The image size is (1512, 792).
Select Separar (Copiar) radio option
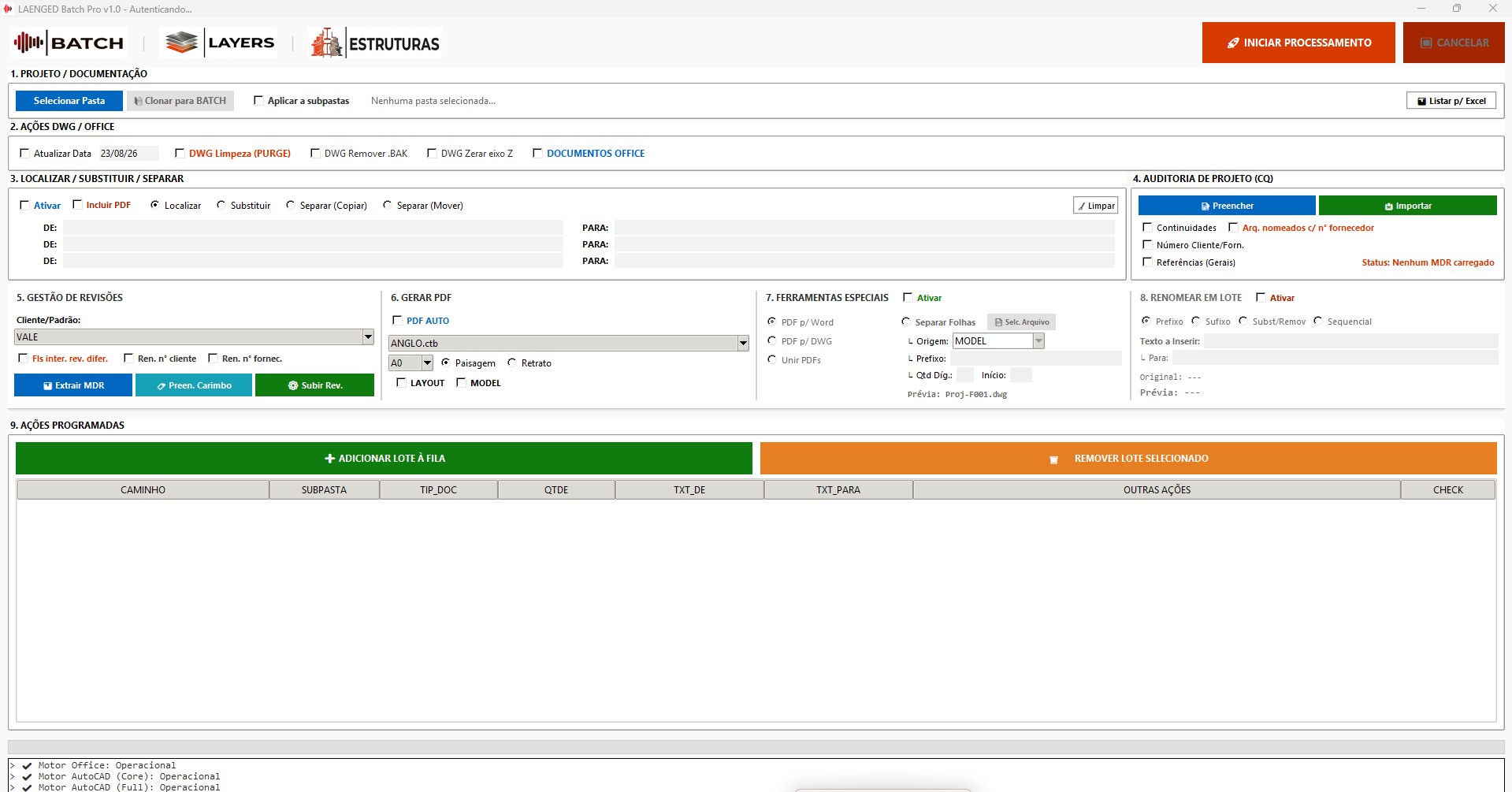click(290, 205)
